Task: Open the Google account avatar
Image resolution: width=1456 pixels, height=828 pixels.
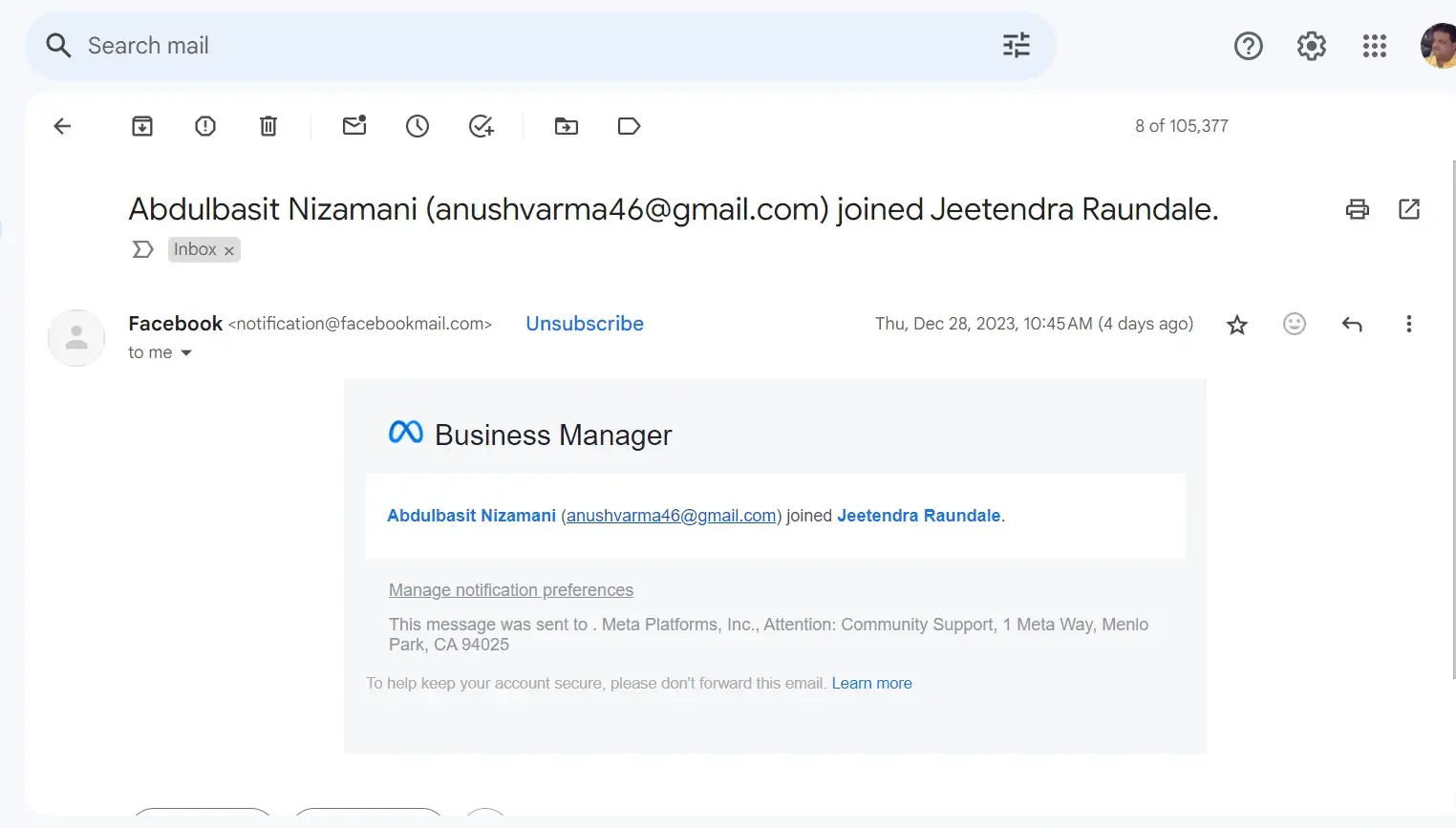Action: [x=1437, y=46]
